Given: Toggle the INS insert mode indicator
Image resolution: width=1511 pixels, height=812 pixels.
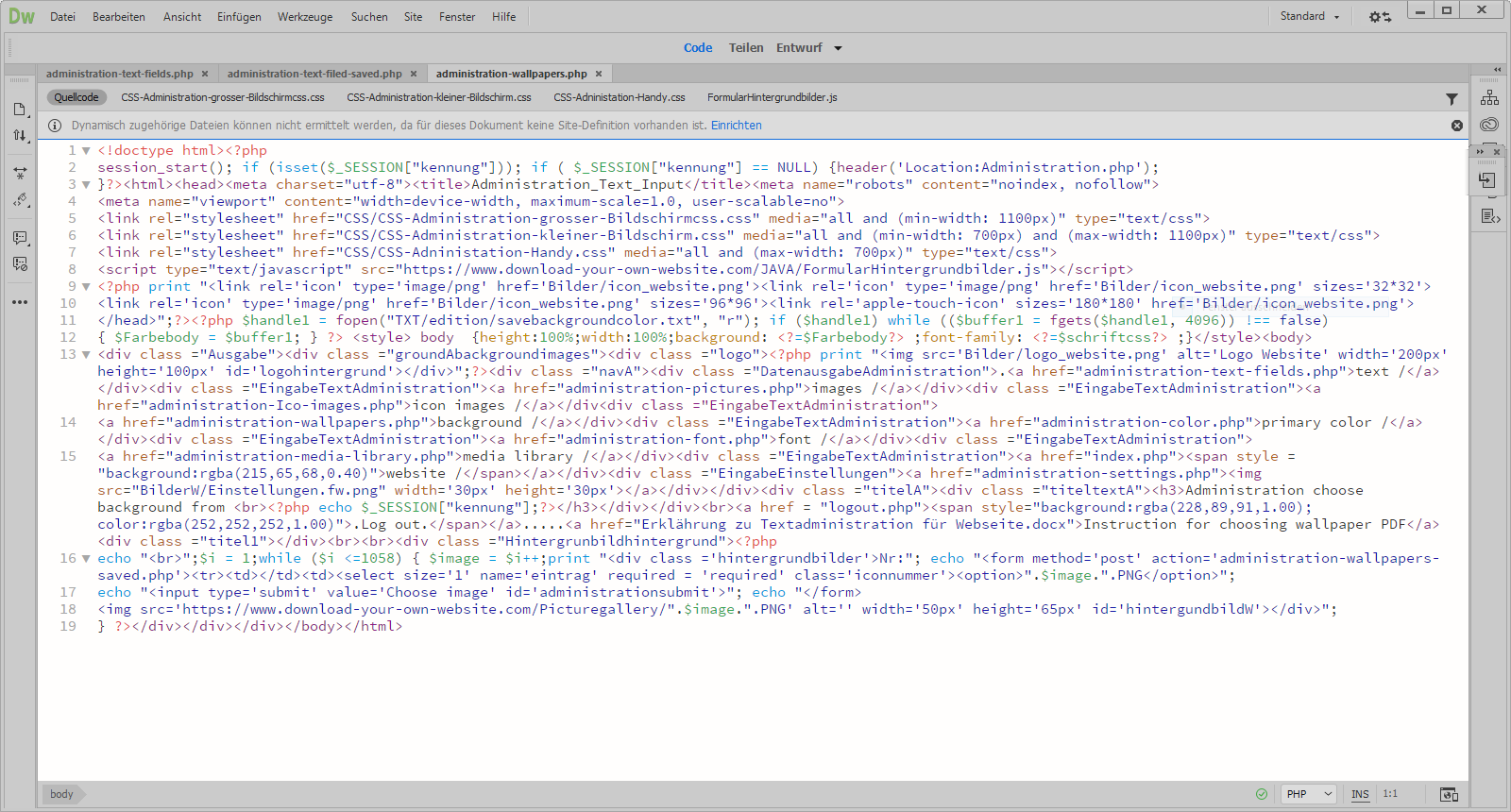Looking at the screenshot, I should pos(1360,794).
